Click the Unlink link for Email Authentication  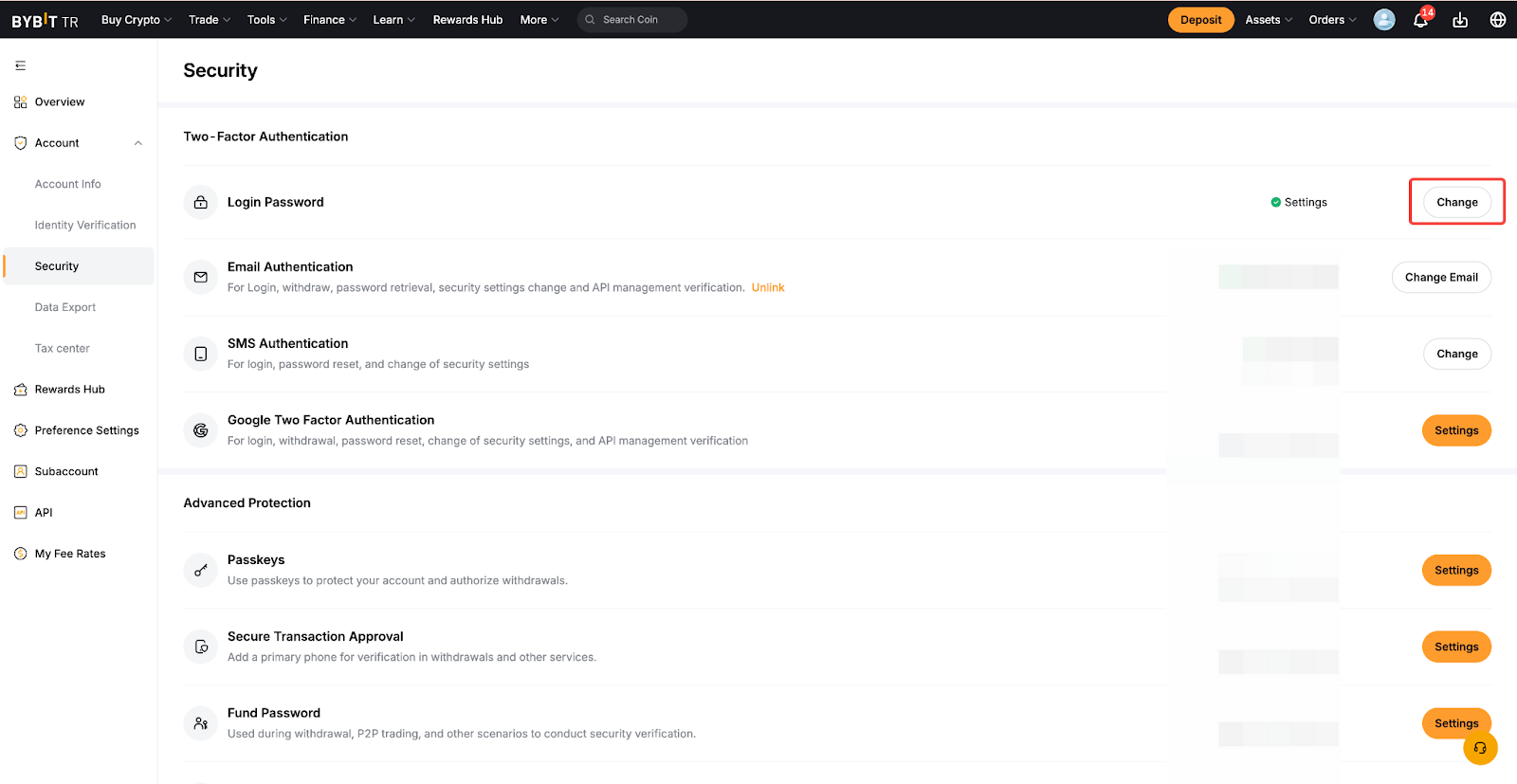pos(768,288)
